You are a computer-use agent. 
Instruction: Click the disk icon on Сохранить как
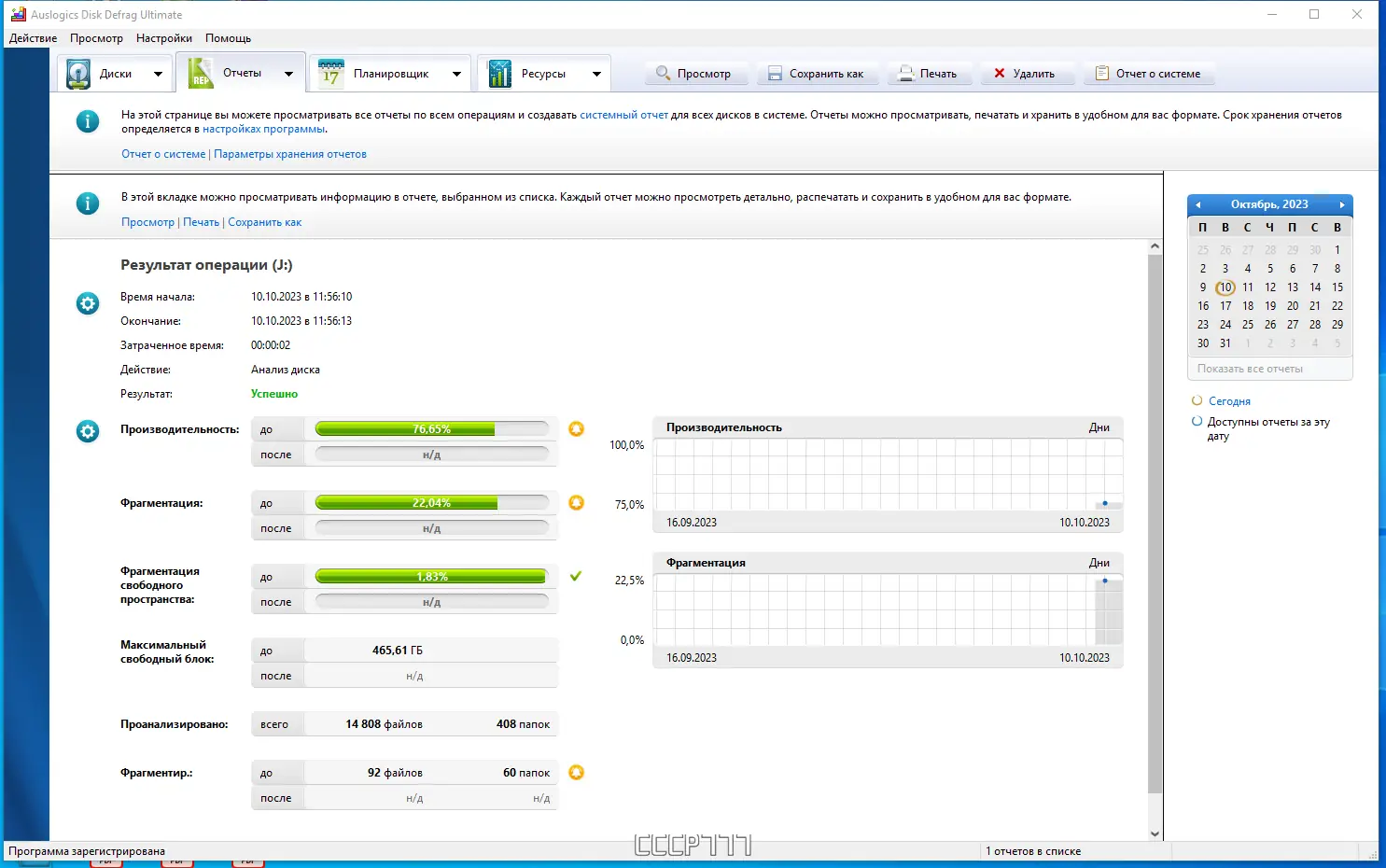coord(775,74)
